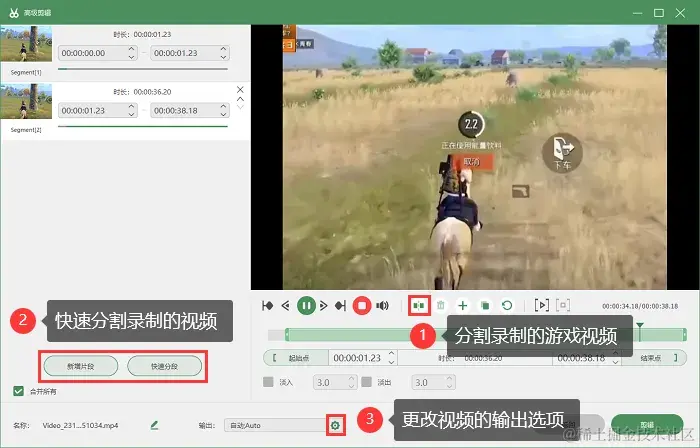Click the left trim handle on timeline

287,335
